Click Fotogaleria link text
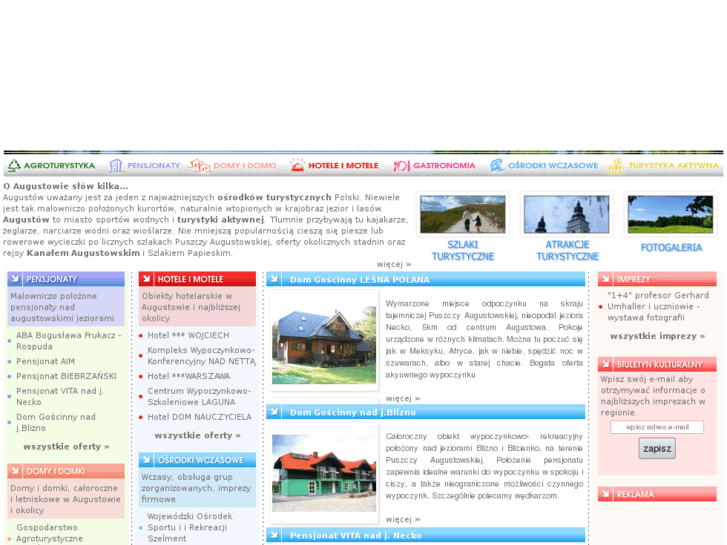 click(671, 248)
